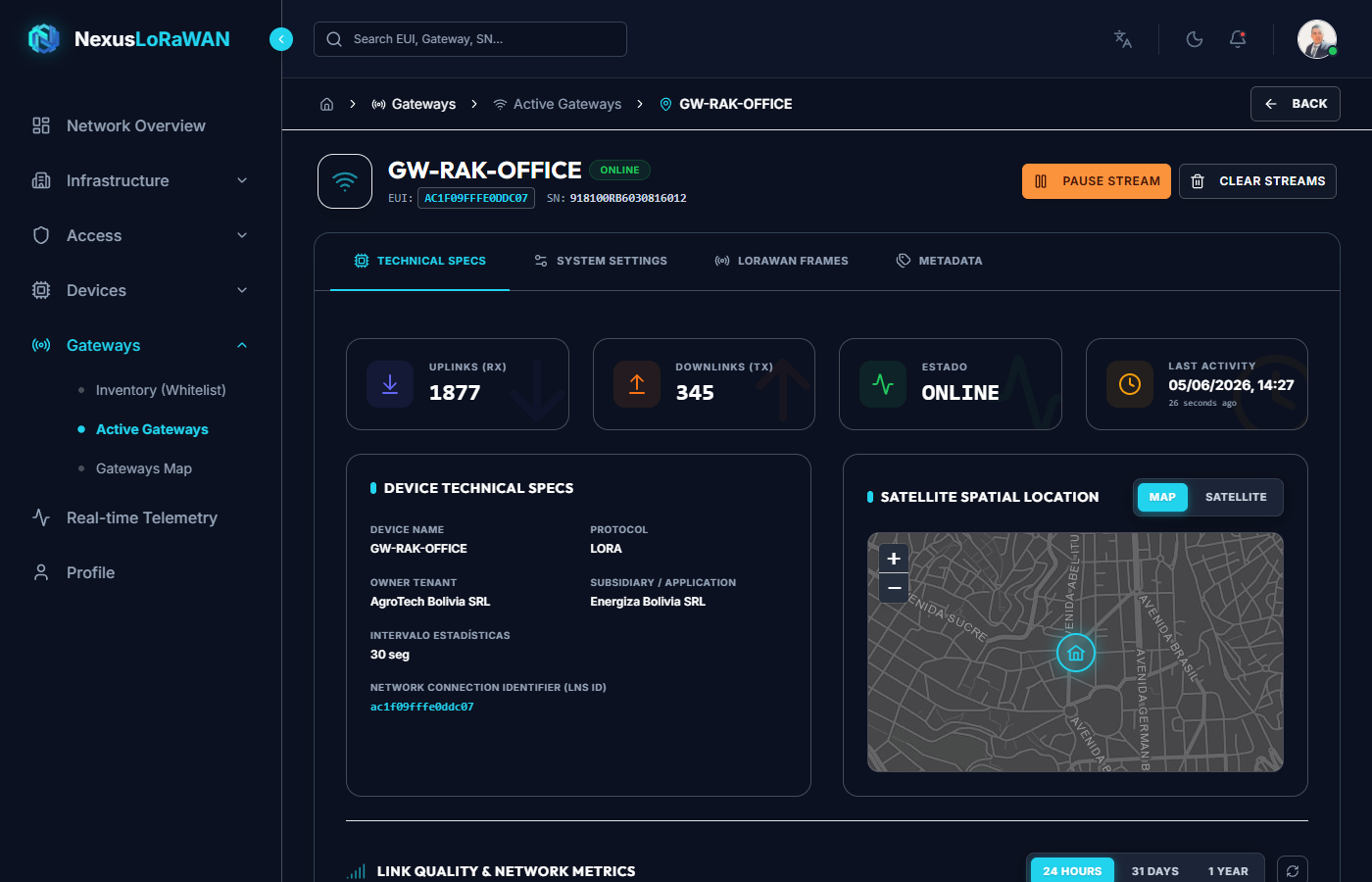Select the SATELLITE view toggle

point(1236,497)
